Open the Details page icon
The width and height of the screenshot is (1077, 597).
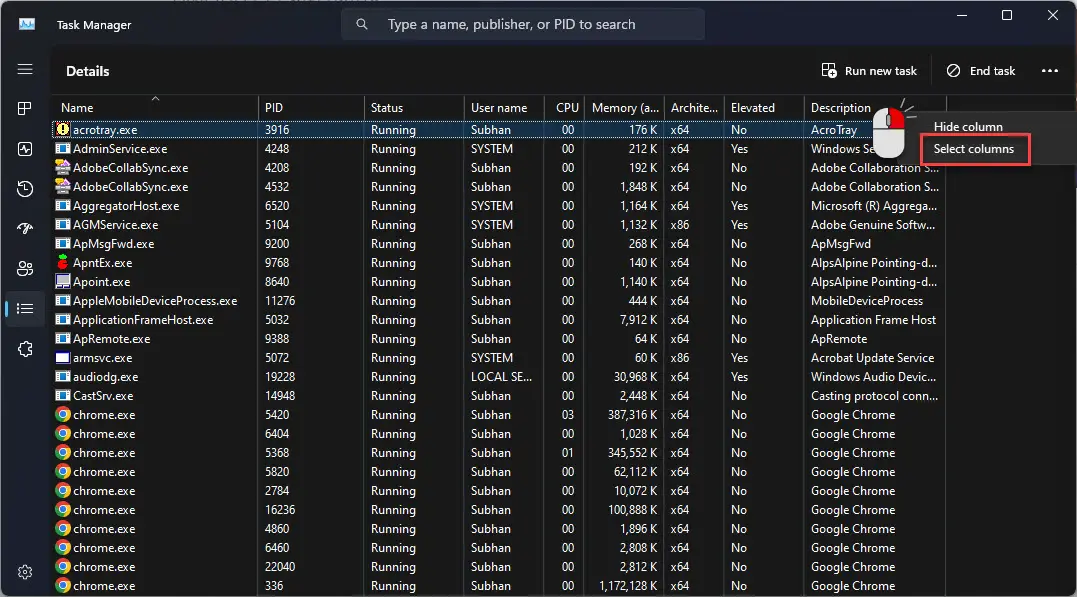pos(25,308)
